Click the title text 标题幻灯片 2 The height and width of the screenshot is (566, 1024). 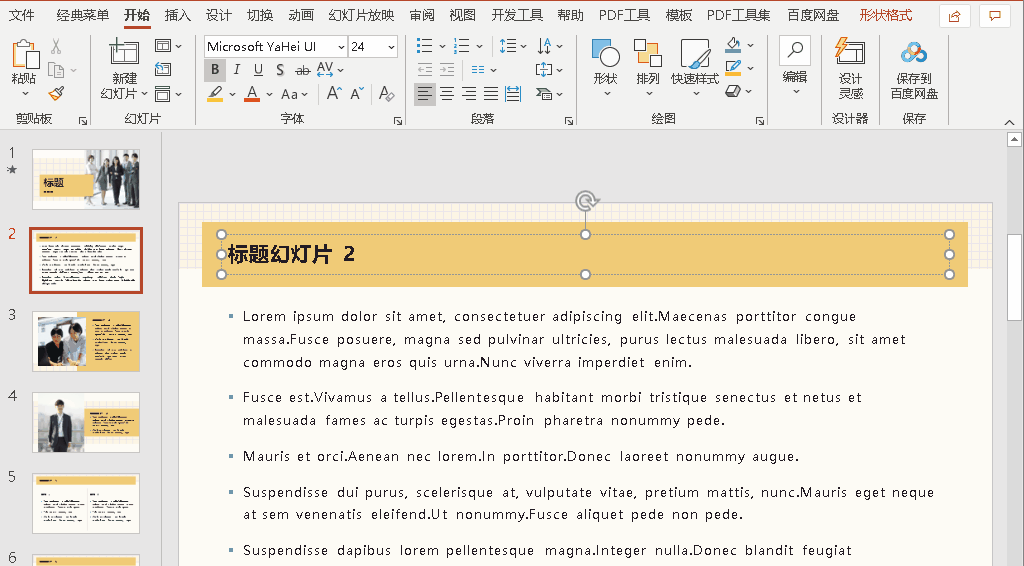click(x=291, y=254)
